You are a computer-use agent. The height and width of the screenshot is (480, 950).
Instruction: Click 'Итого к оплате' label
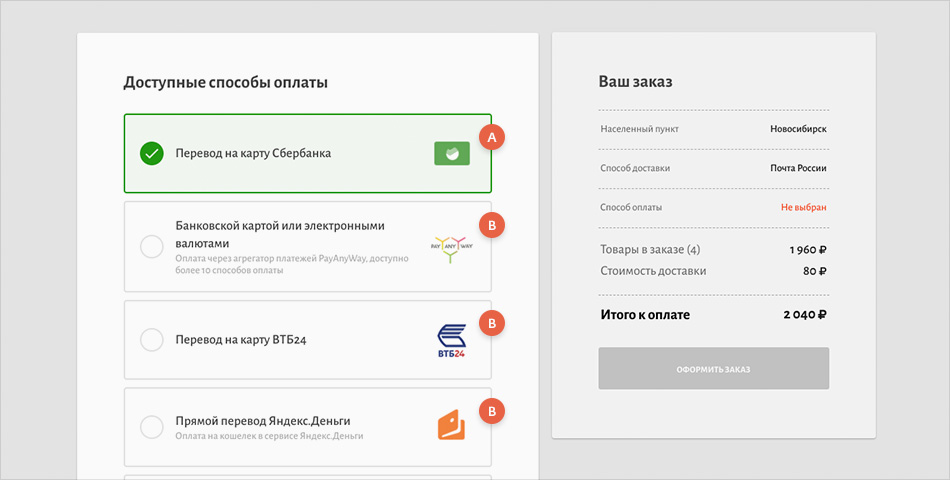[645, 315]
